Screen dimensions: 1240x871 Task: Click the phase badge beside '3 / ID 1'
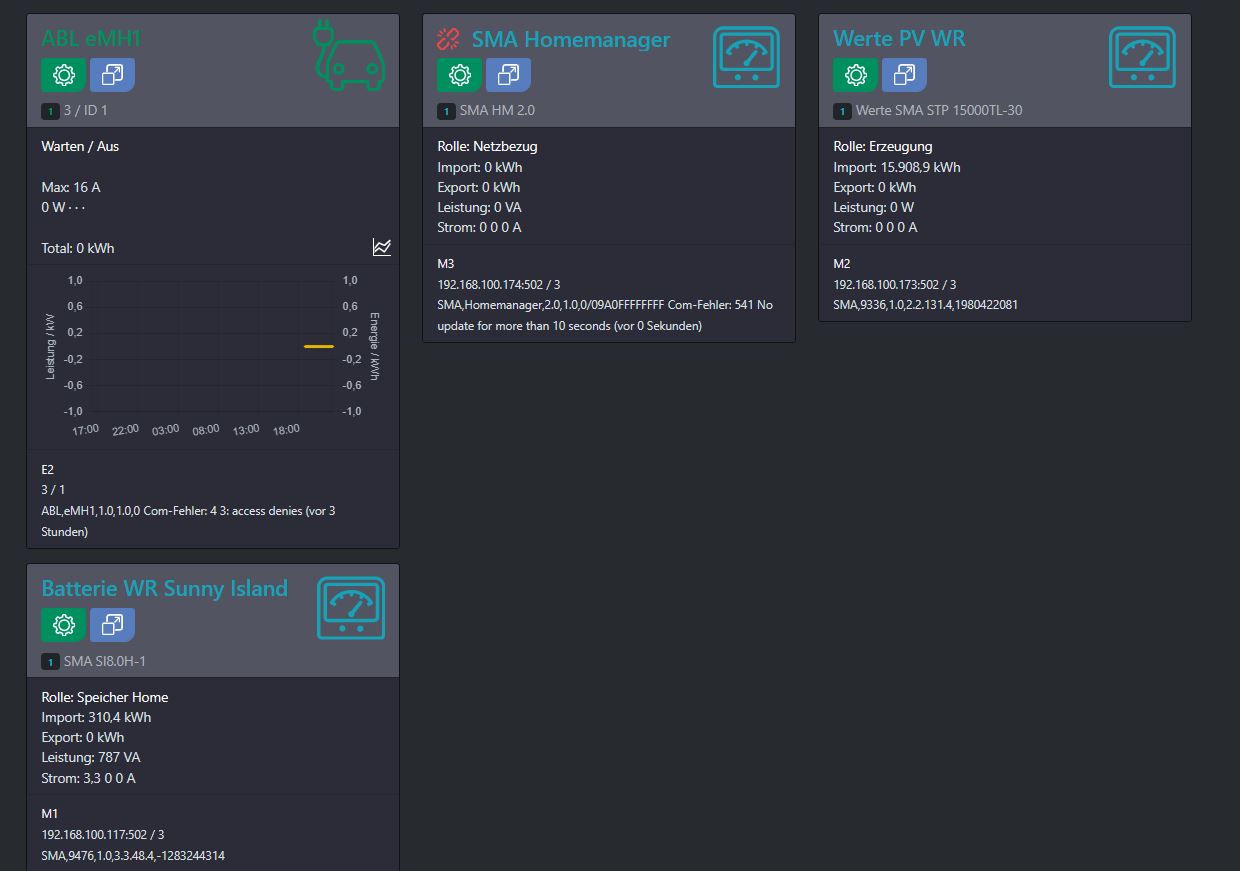pyautogui.click(x=50, y=111)
